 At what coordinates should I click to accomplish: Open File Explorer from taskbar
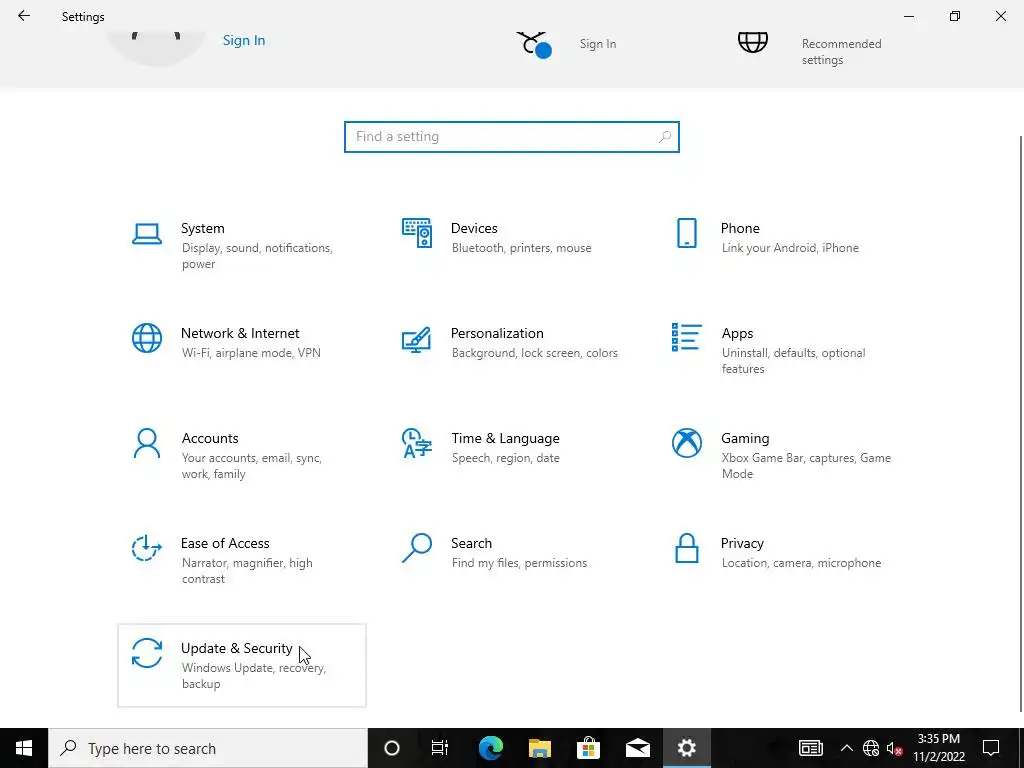pyautogui.click(x=539, y=748)
